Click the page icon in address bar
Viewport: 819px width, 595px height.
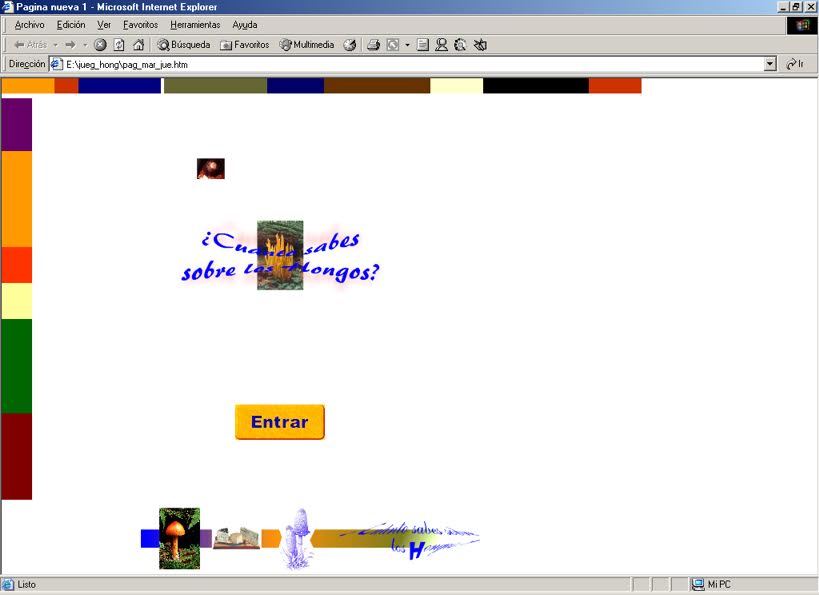click(56, 64)
